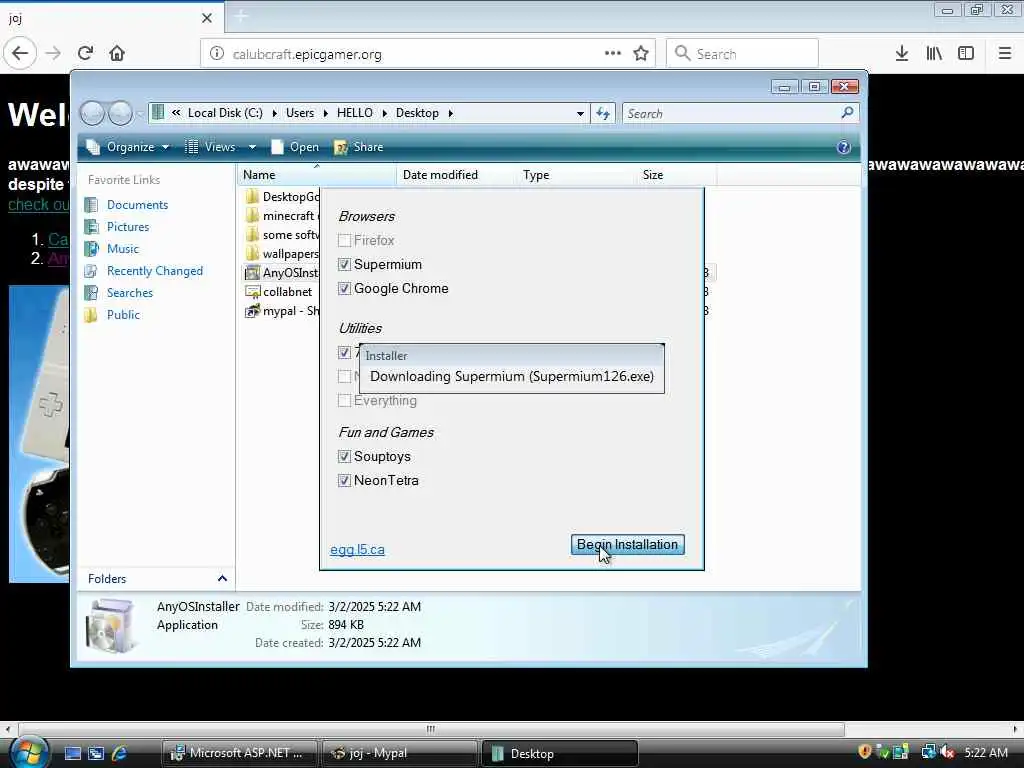Select the collabnet file
This screenshot has height=768, width=1024.
point(280,292)
